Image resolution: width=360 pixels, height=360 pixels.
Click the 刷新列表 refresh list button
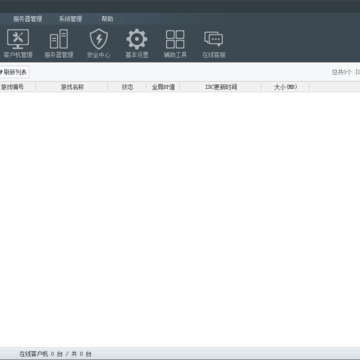[x=14, y=72]
